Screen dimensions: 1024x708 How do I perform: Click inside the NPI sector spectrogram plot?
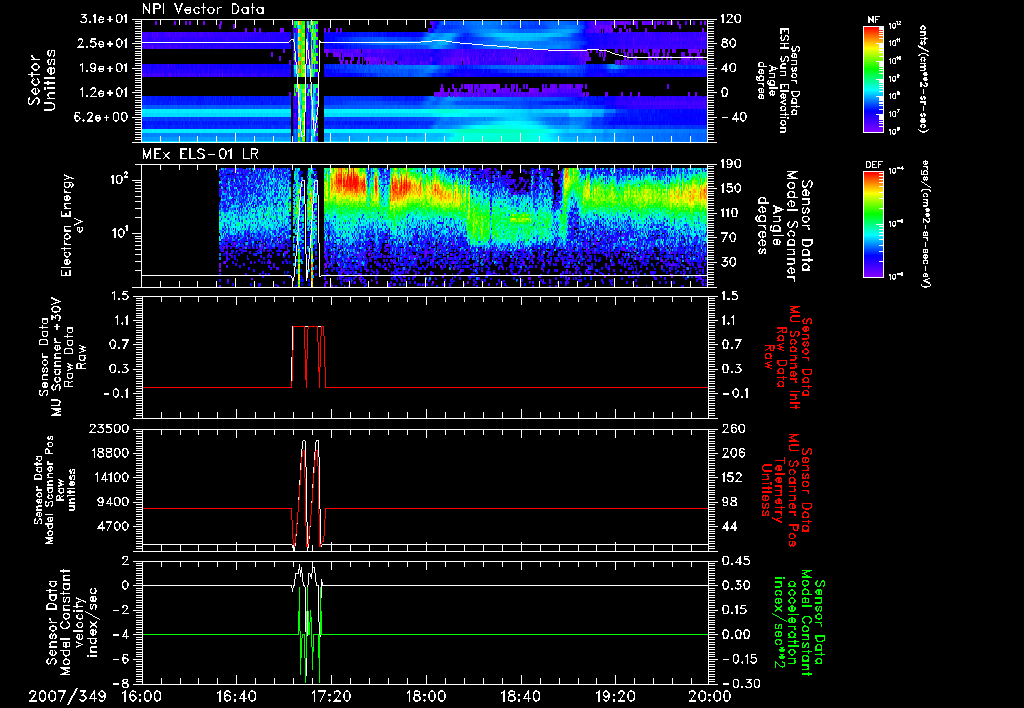pyautogui.click(x=425, y=80)
